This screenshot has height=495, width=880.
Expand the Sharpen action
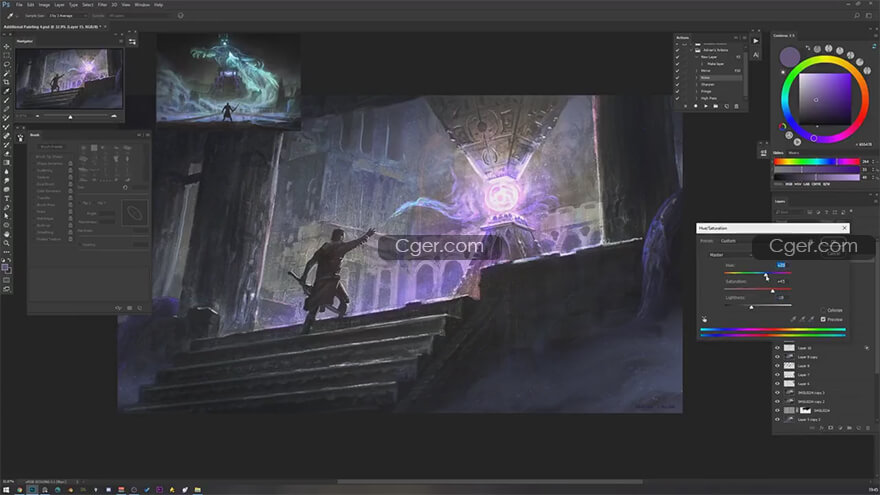point(696,84)
